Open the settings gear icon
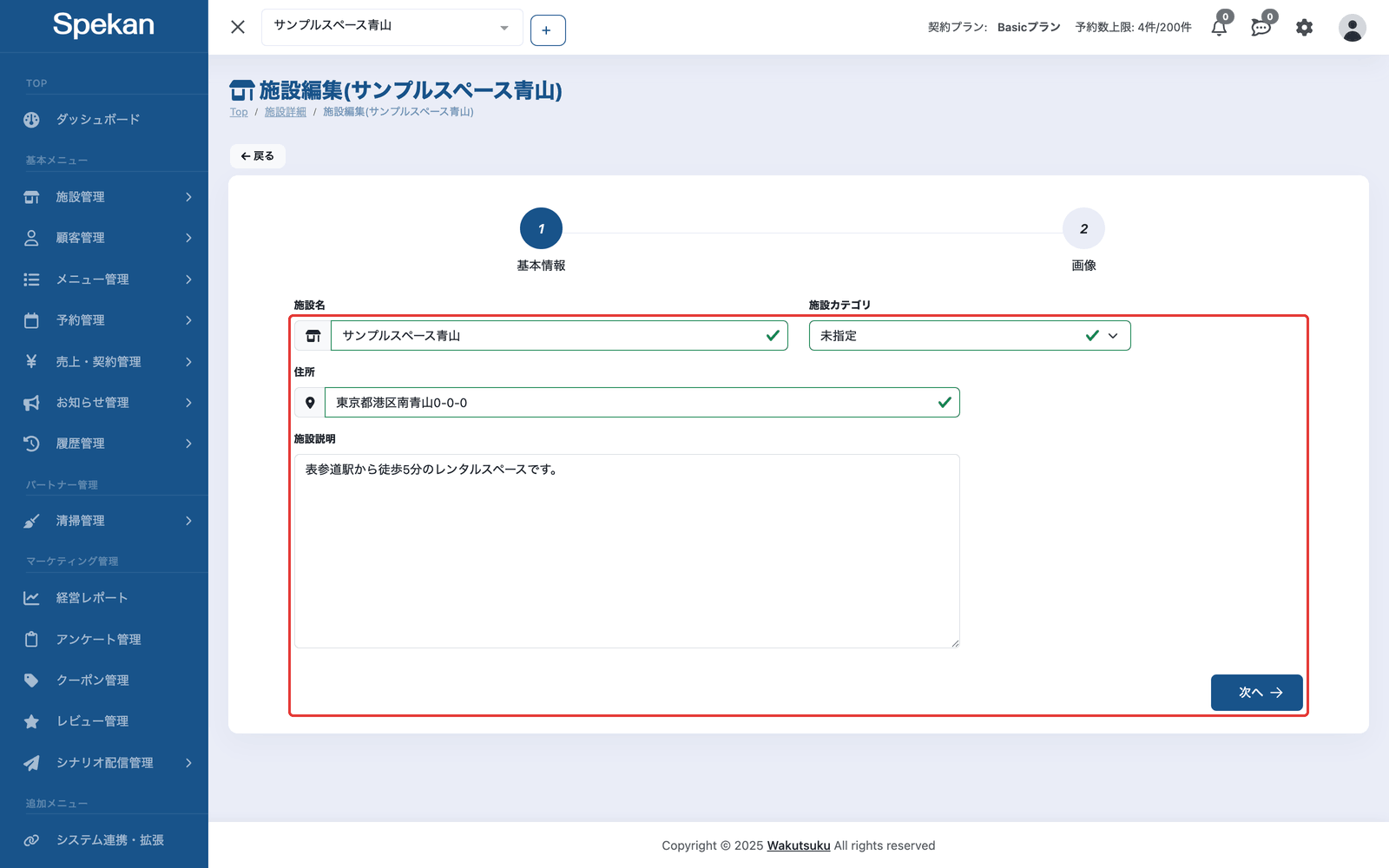1389x868 pixels. coord(1304,28)
